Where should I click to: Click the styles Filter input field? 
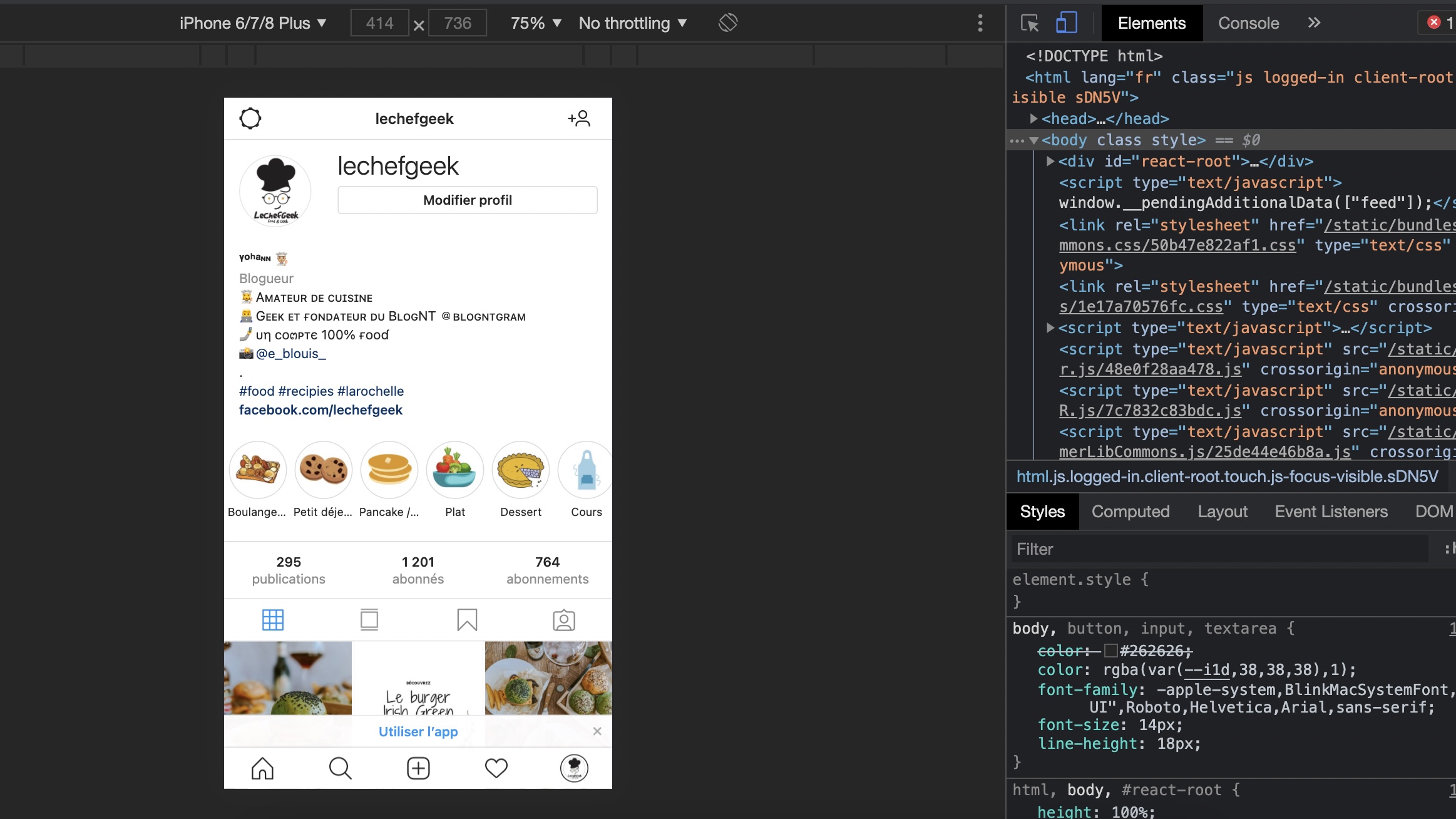[1221, 549]
